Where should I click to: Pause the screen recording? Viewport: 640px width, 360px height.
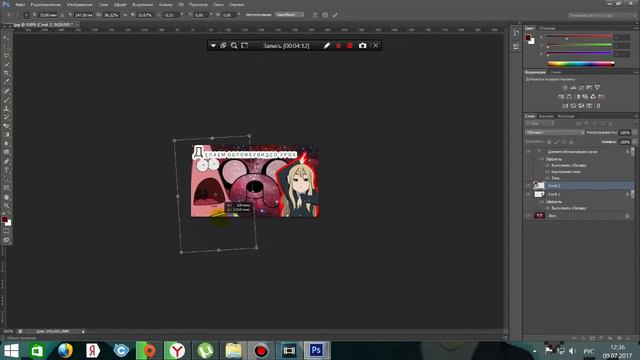click(x=338, y=46)
